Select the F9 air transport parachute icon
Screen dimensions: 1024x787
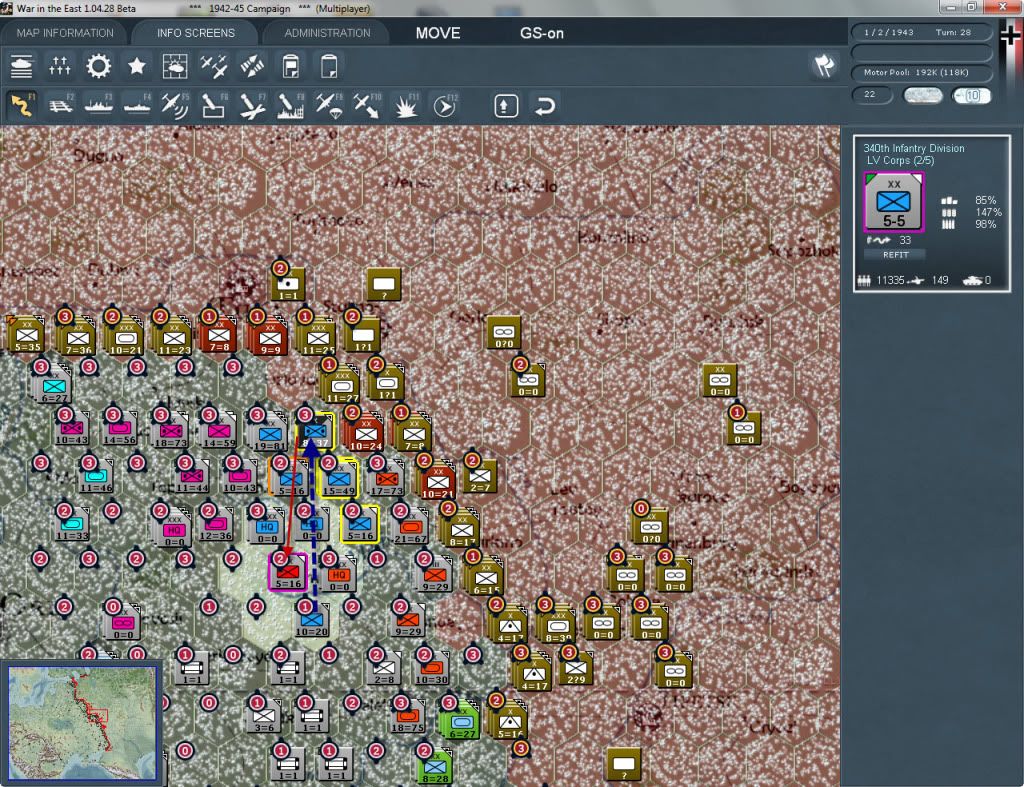329,105
